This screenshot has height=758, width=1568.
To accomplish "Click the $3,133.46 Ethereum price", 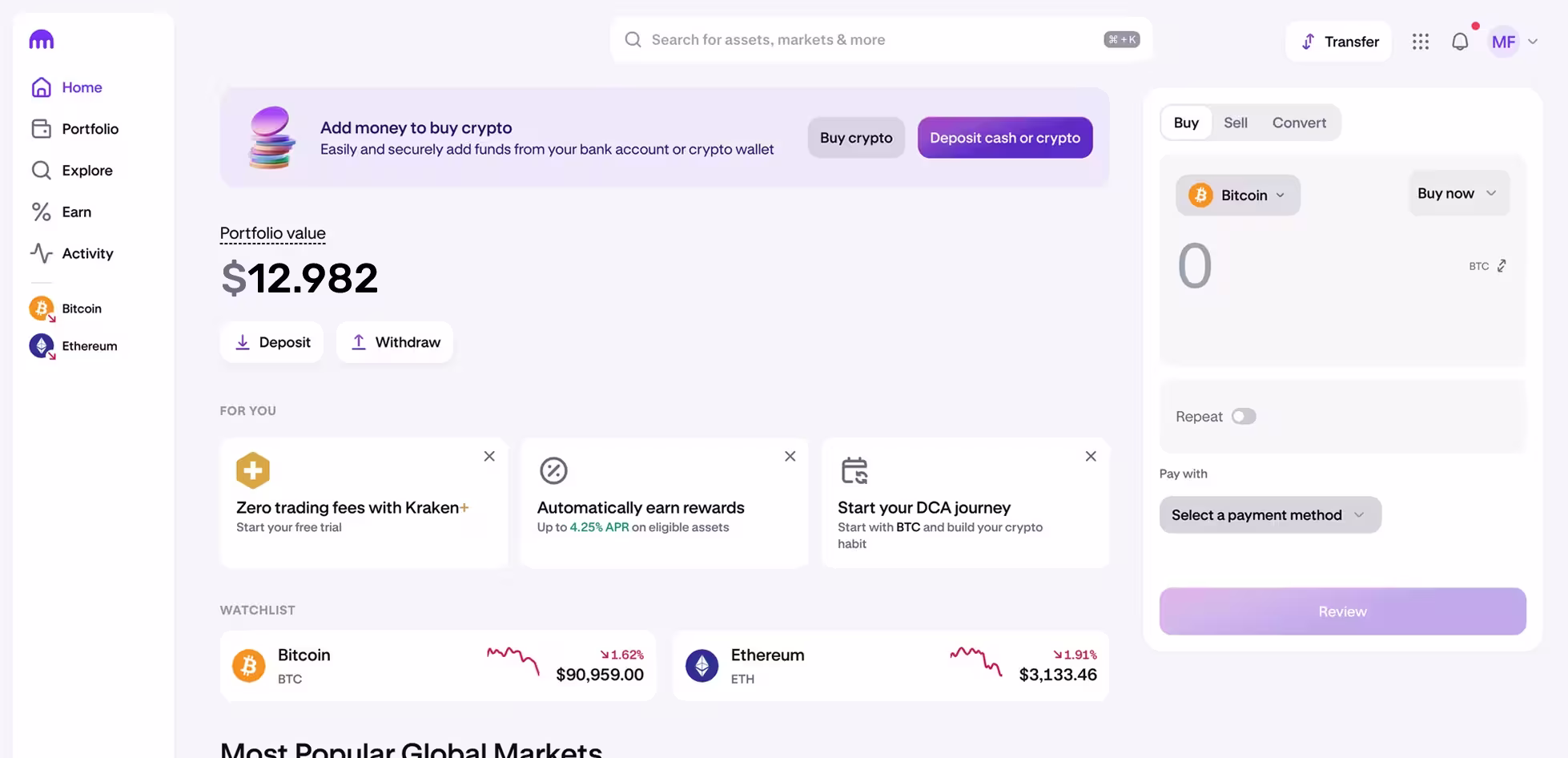I will [x=1058, y=675].
